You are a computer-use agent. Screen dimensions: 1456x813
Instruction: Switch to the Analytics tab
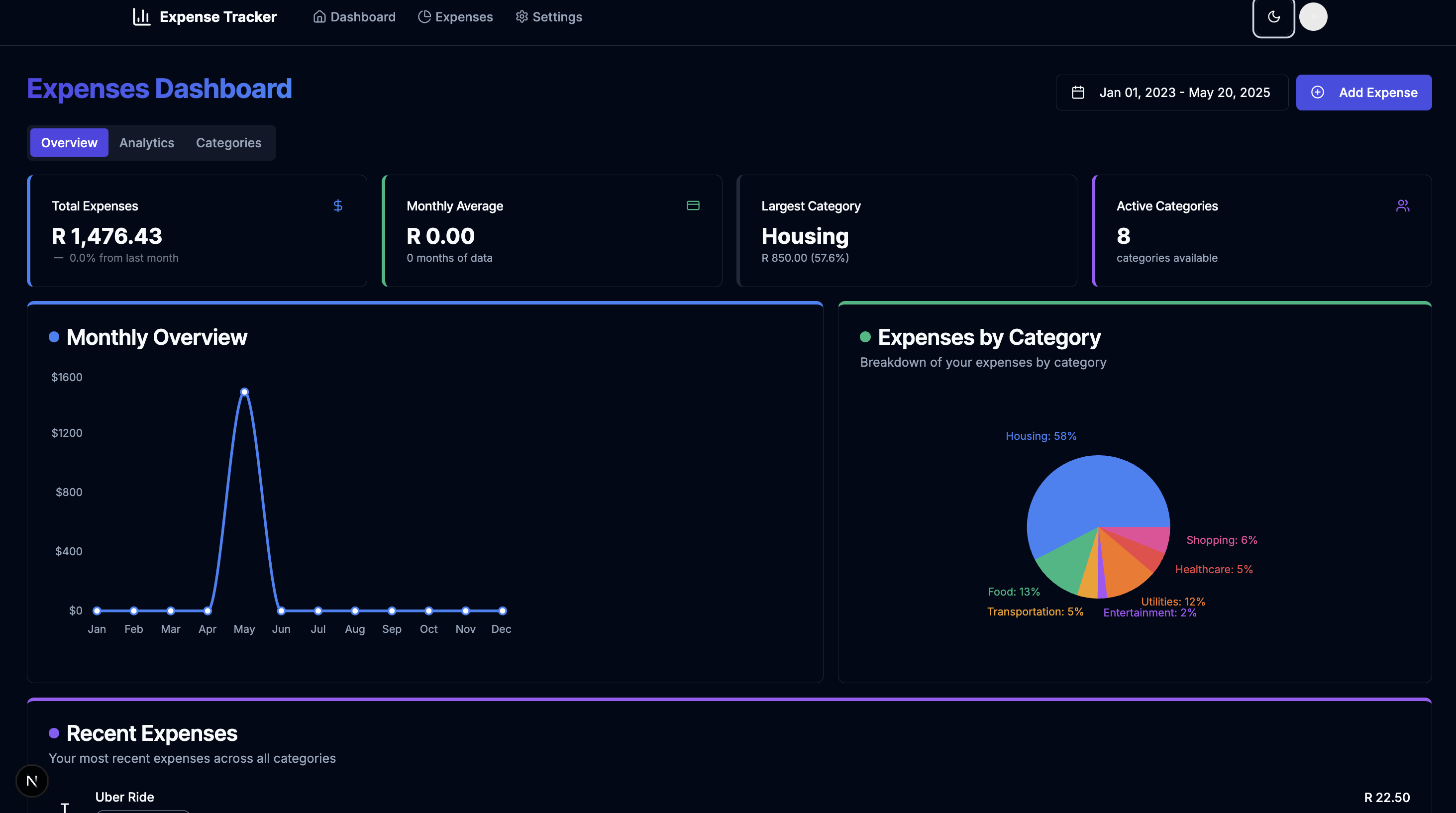point(146,142)
